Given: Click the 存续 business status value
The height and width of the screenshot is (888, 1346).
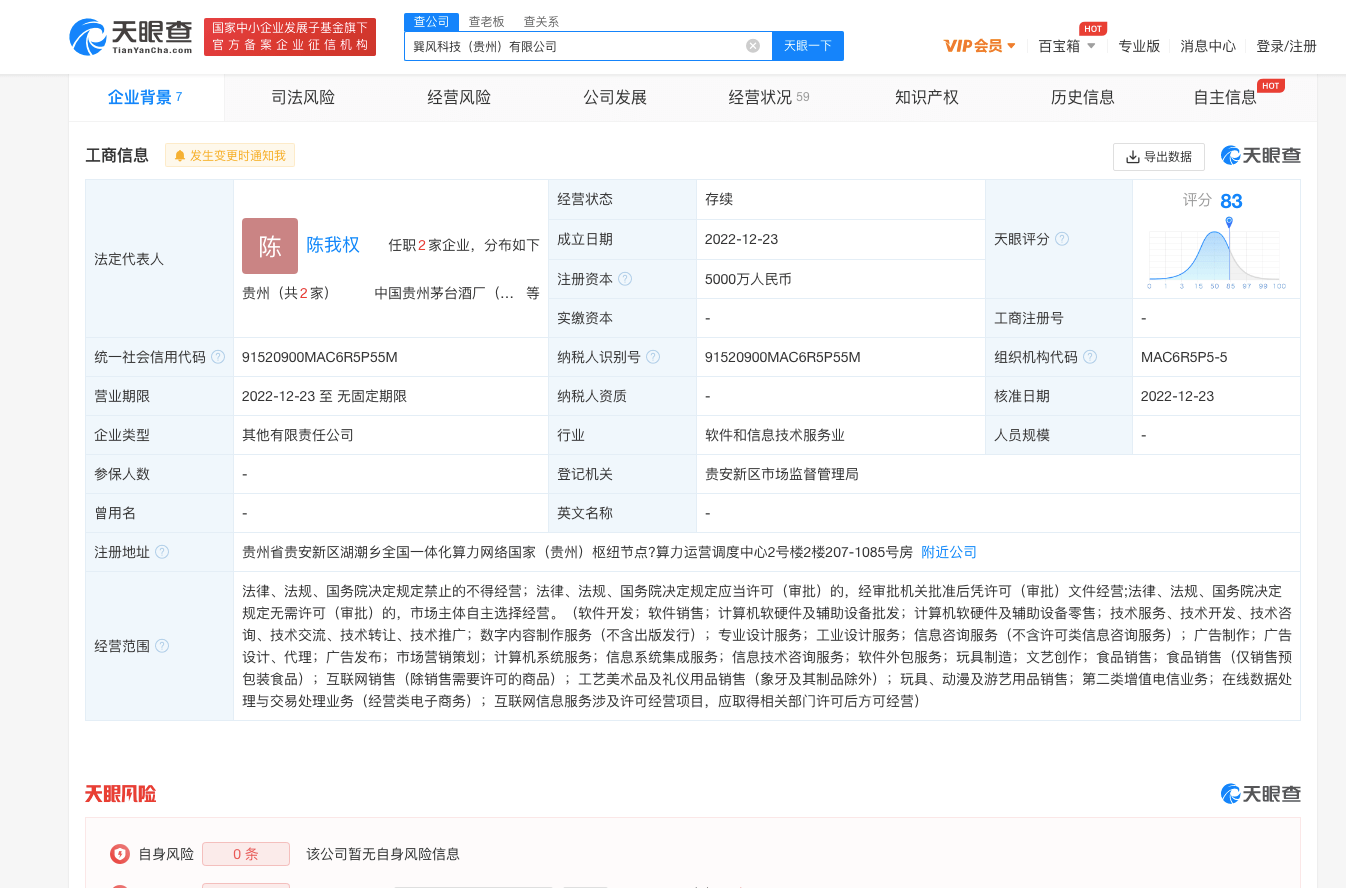Looking at the screenshot, I should point(719,199).
